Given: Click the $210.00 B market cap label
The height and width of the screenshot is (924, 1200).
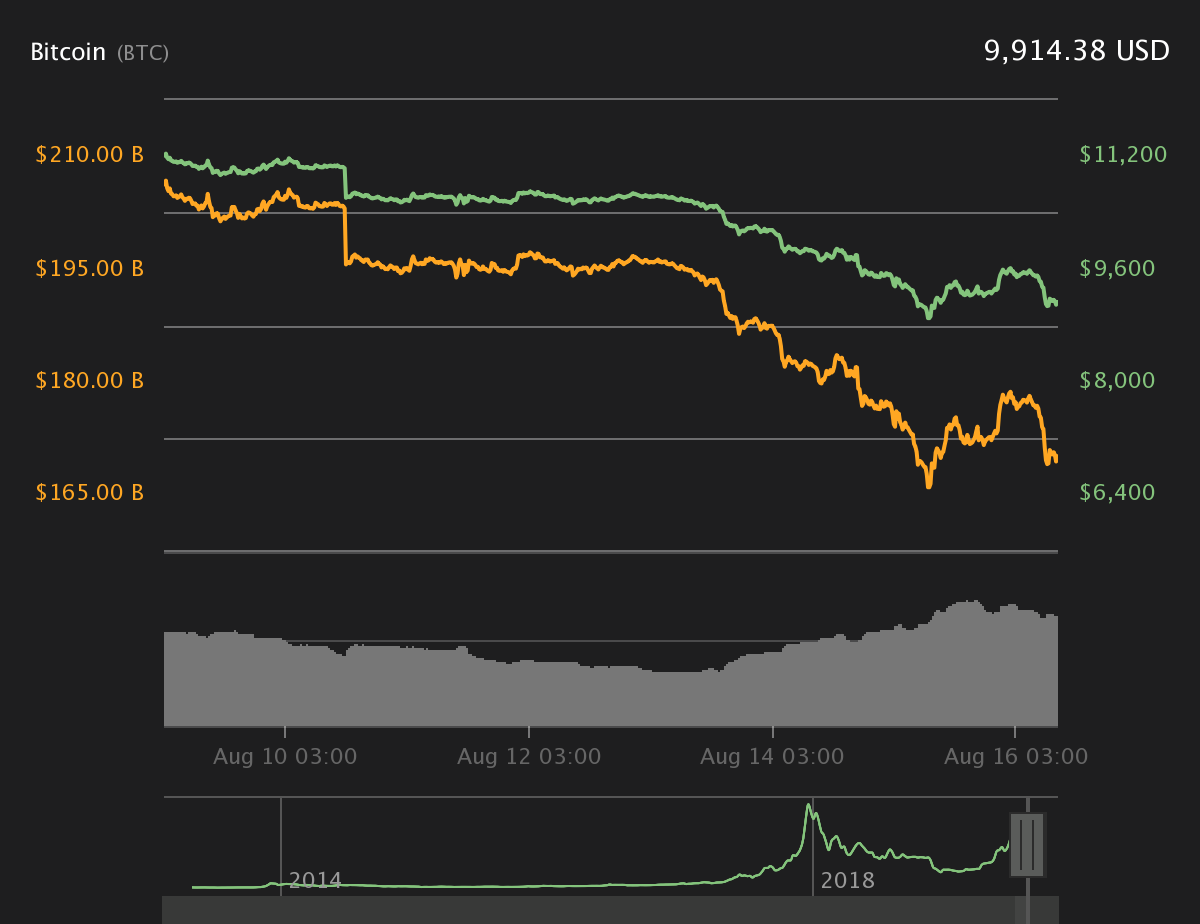Looking at the screenshot, I should [90, 155].
